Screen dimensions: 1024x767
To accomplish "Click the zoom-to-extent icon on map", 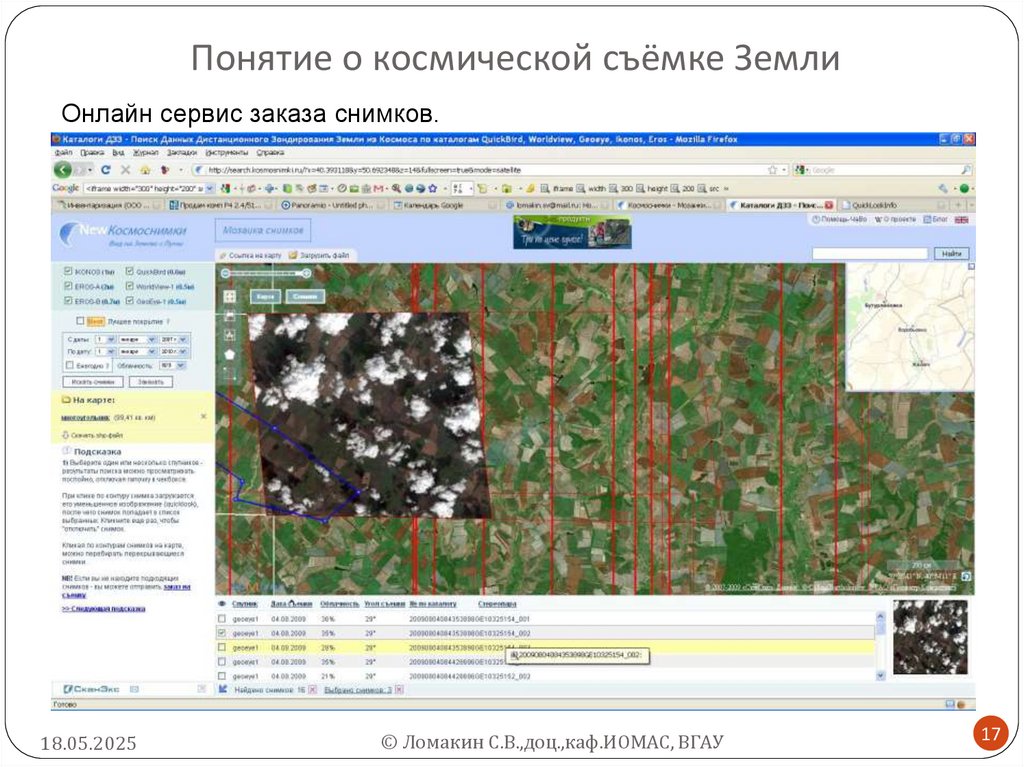I will point(230,296).
